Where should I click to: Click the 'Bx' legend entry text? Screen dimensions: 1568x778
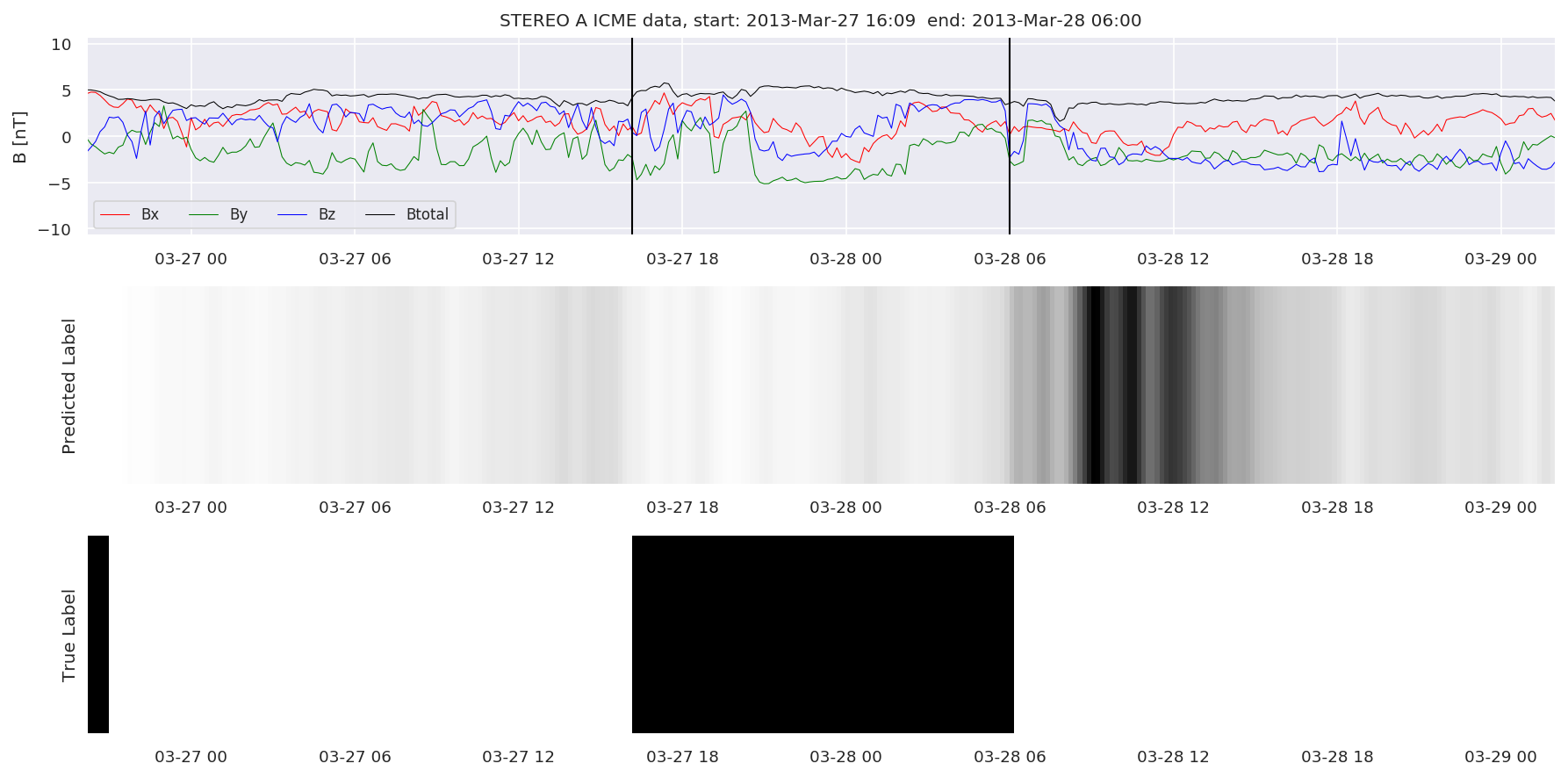(x=150, y=214)
